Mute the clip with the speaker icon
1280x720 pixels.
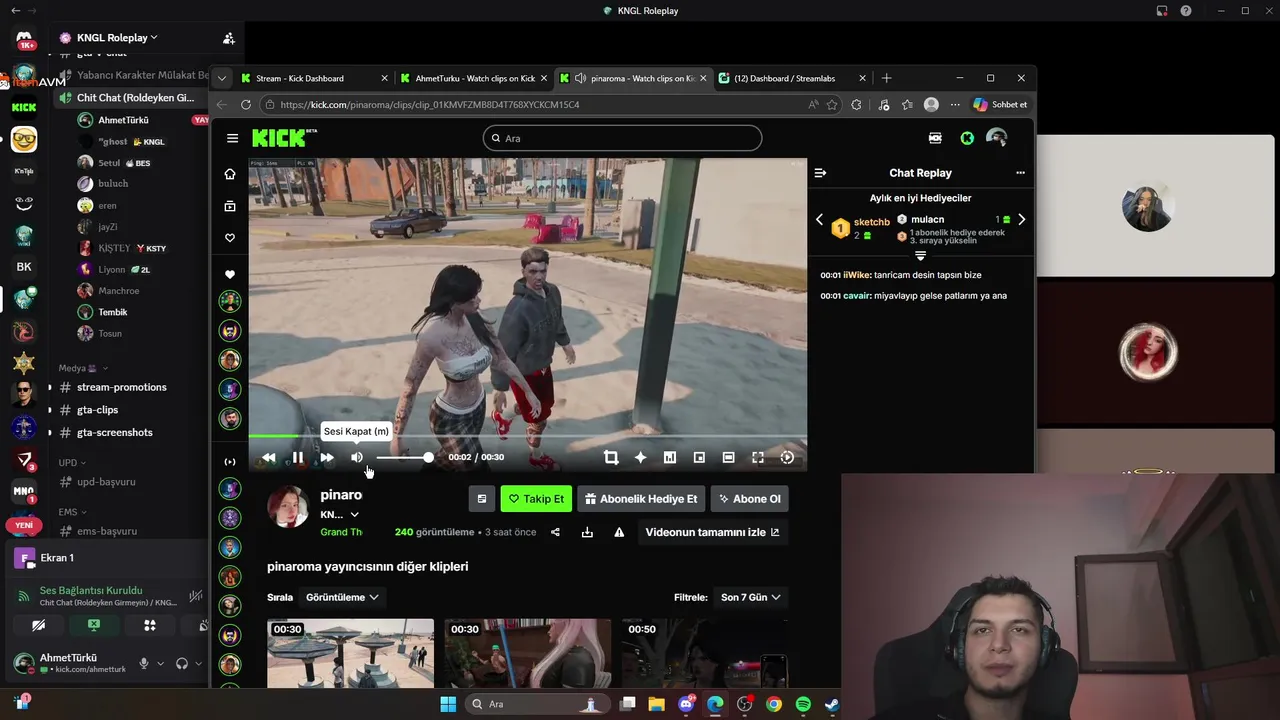tap(357, 457)
